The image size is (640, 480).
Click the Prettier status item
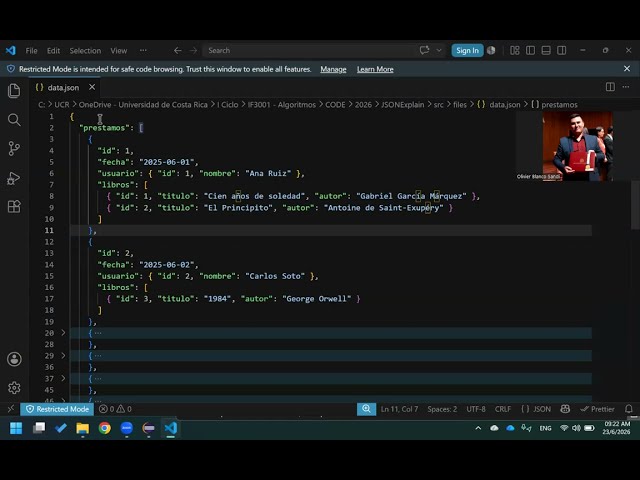598,409
